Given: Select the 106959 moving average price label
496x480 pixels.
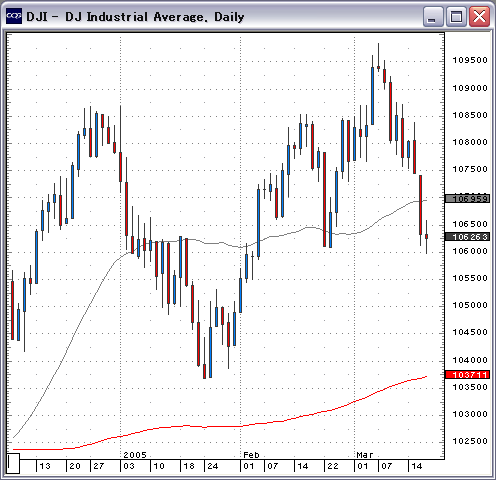Looking at the screenshot, I should [x=468, y=199].
